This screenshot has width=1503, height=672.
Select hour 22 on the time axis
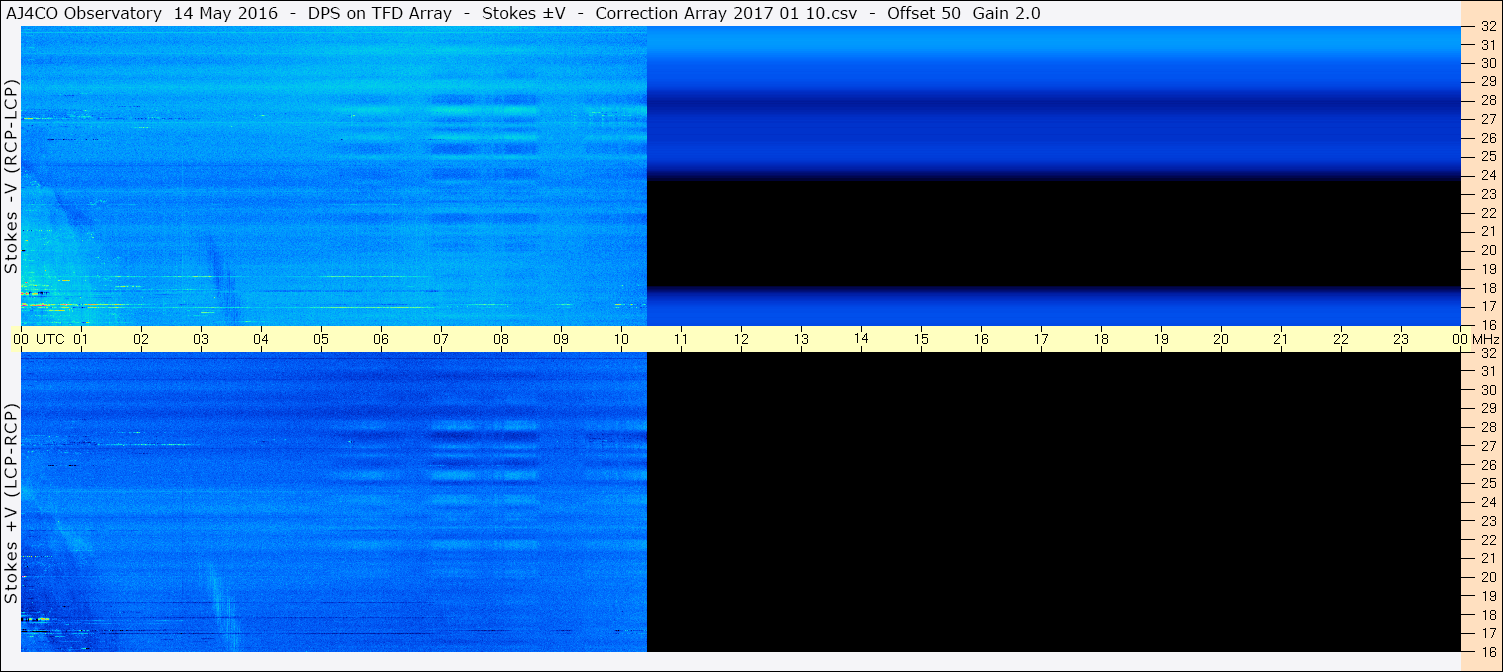(1341, 339)
